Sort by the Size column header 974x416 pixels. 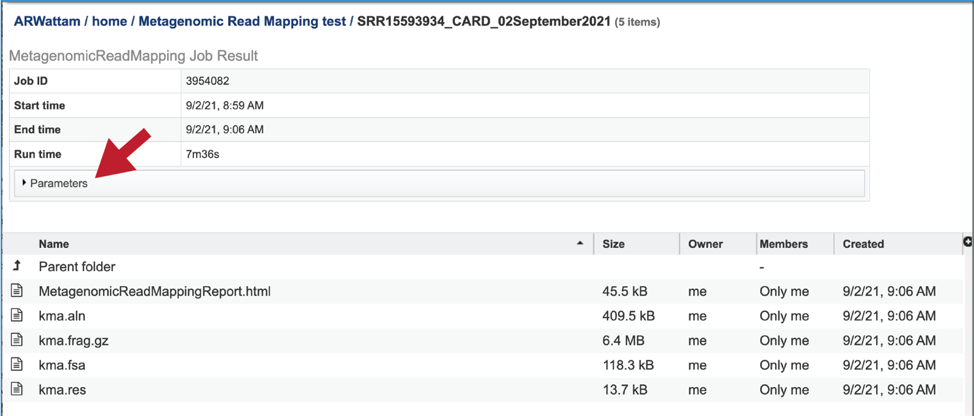point(614,244)
